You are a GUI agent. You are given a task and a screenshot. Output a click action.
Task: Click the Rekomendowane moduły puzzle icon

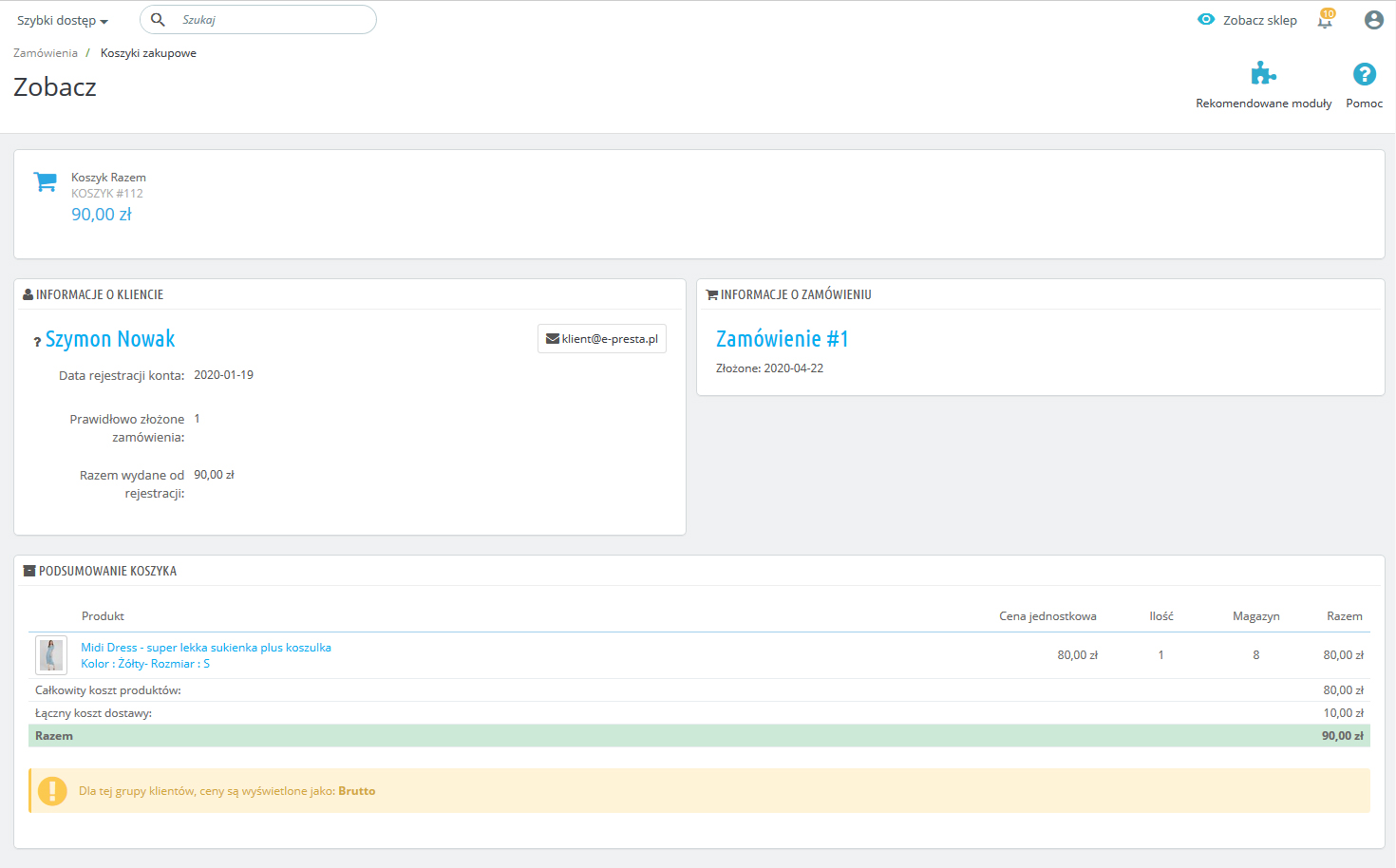tap(1263, 74)
